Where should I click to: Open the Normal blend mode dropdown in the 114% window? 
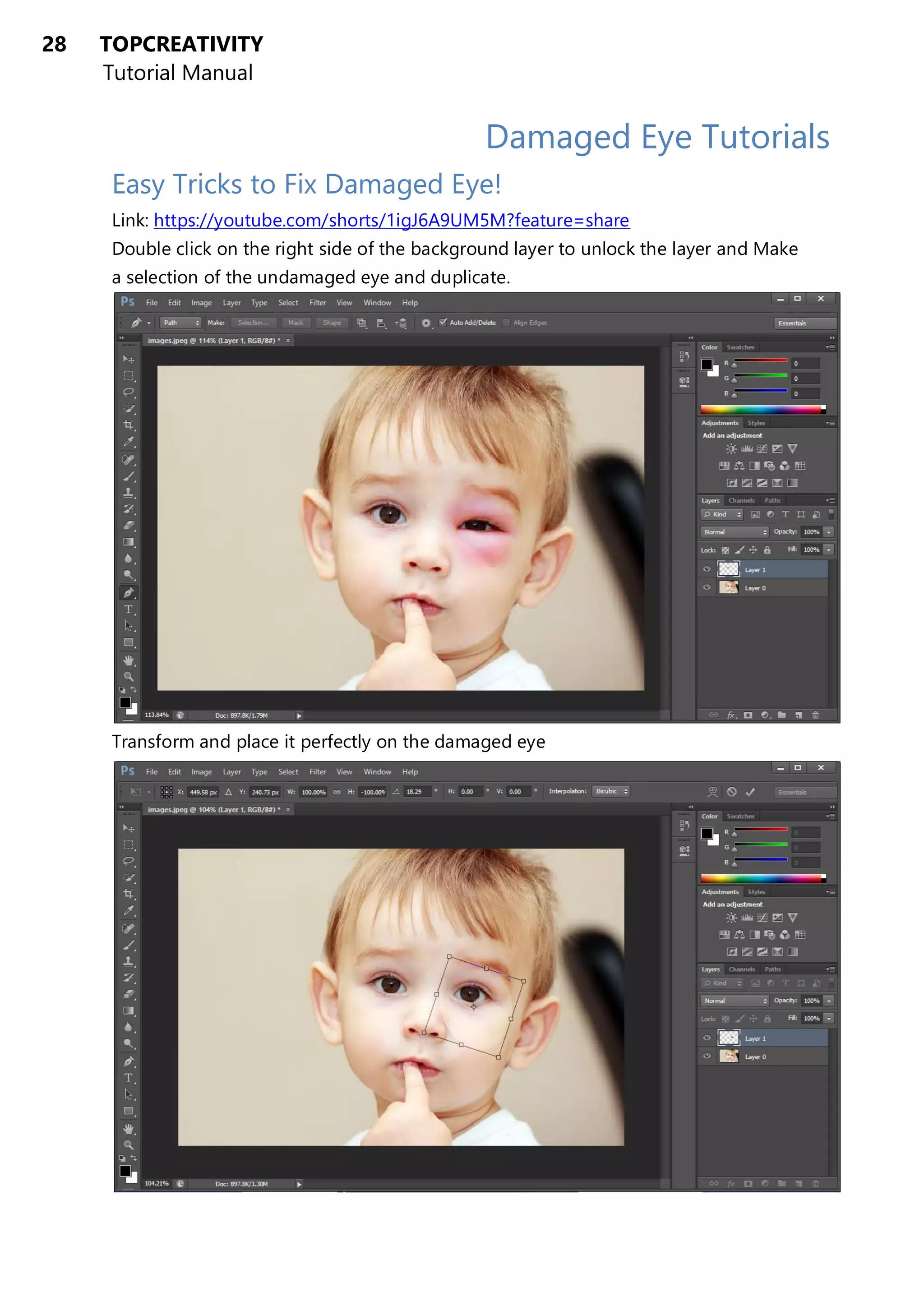pyautogui.click(x=735, y=532)
